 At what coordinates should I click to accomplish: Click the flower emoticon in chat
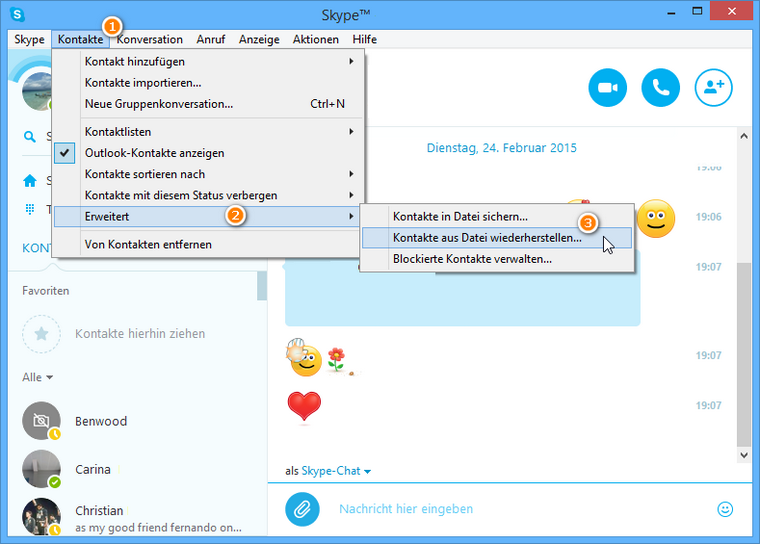coord(336,360)
